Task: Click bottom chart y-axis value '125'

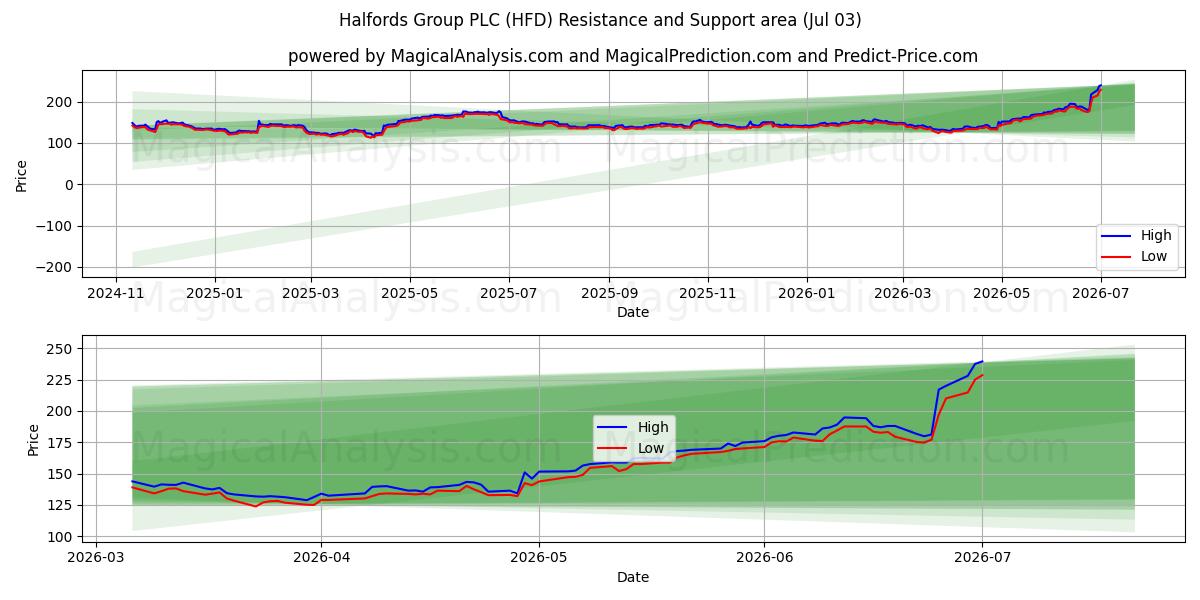Action: [60, 506]
